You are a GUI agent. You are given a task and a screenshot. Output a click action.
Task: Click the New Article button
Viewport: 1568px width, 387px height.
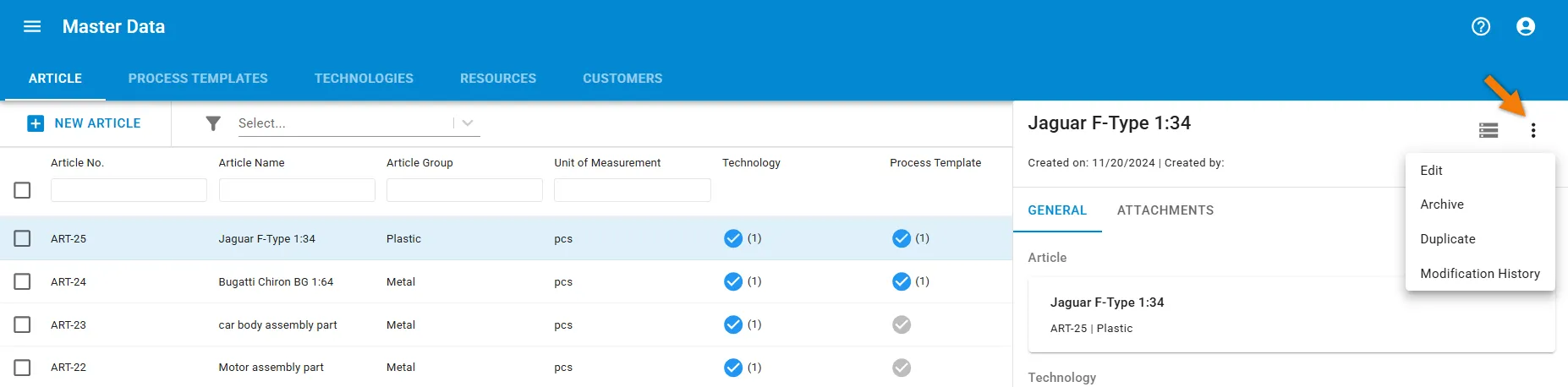point(85,123)
